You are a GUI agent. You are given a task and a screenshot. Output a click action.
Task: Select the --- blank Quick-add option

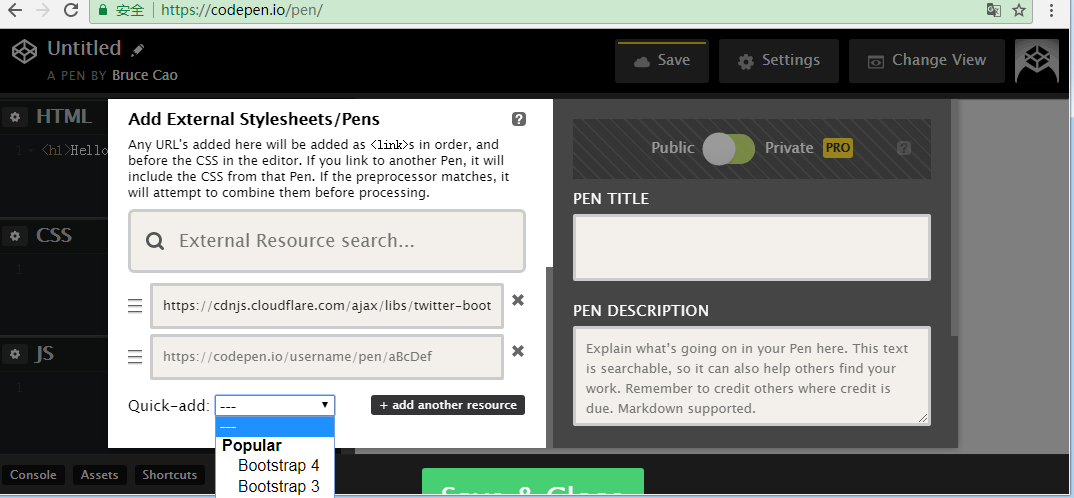[275, 426]
